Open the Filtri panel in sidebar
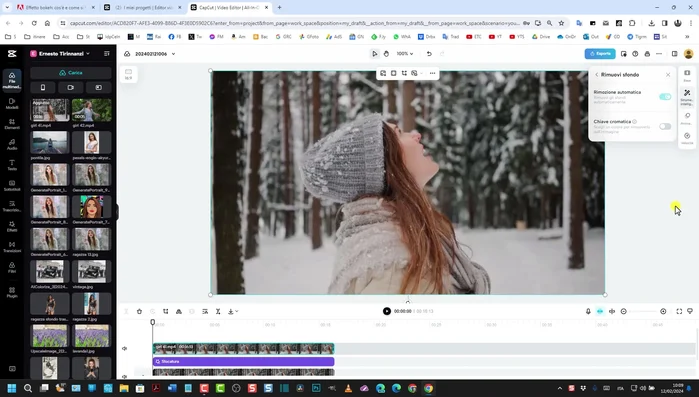Image resolution: width=699 pixels, height=397 pixels. click(x=12, y=267)
